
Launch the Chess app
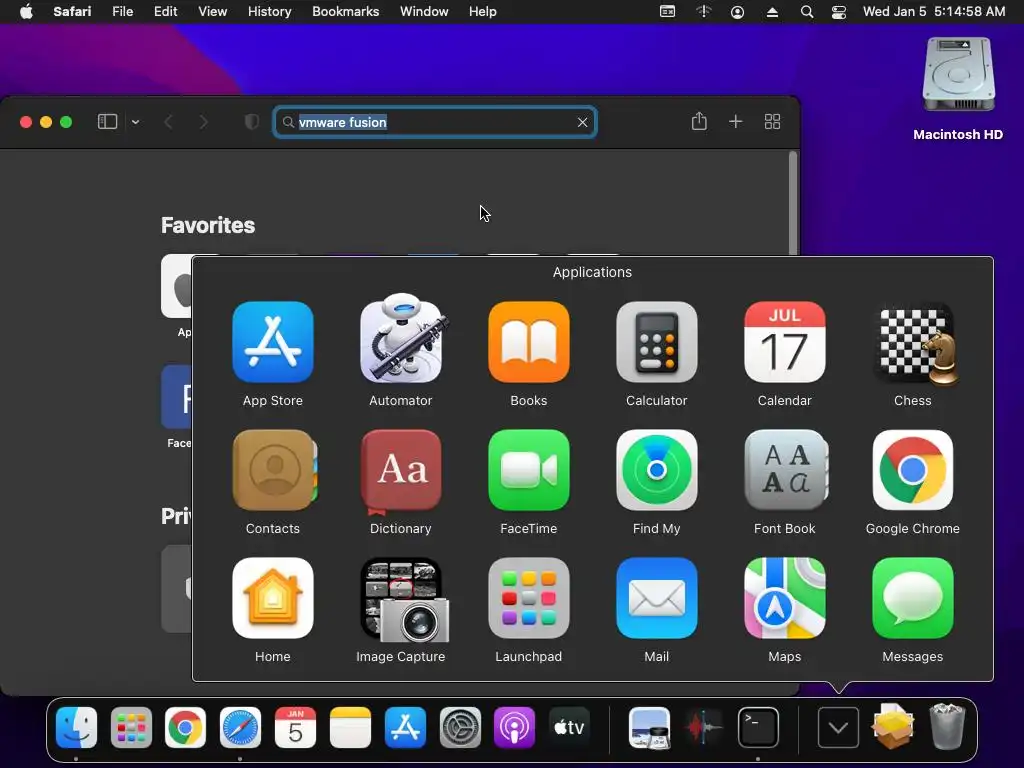[914, 344]
